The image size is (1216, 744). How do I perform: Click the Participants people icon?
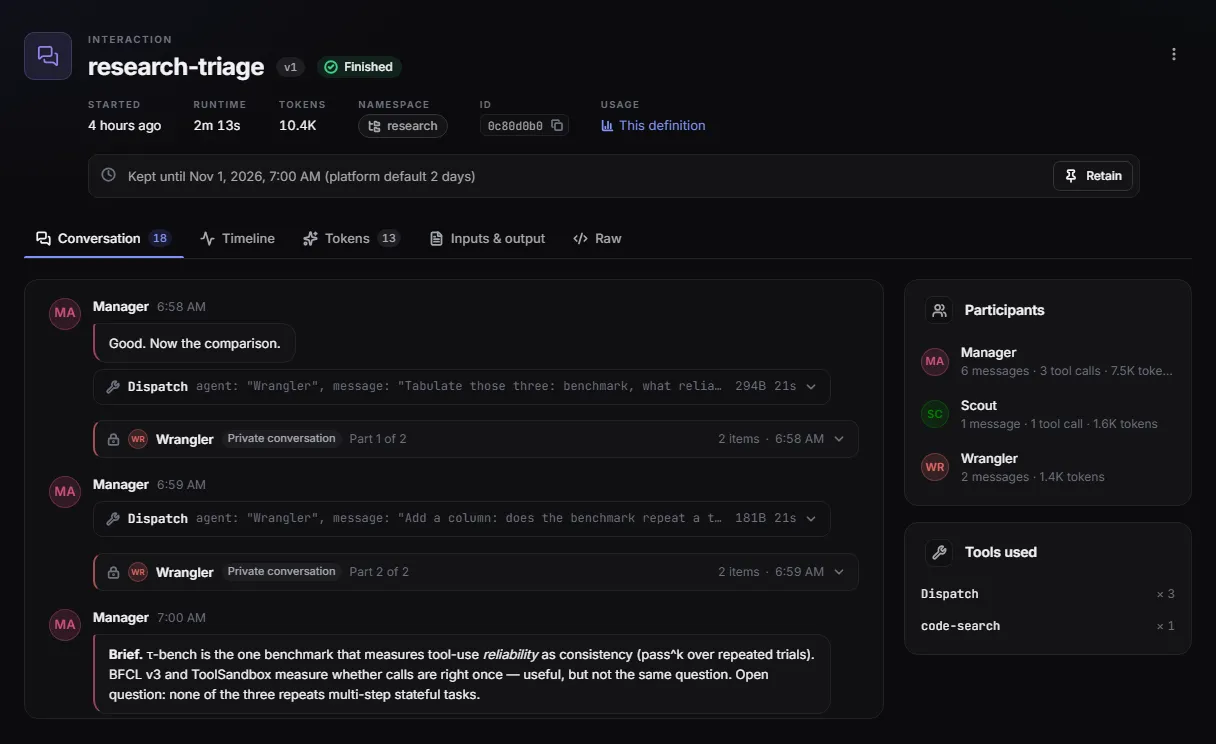point(939,310)
